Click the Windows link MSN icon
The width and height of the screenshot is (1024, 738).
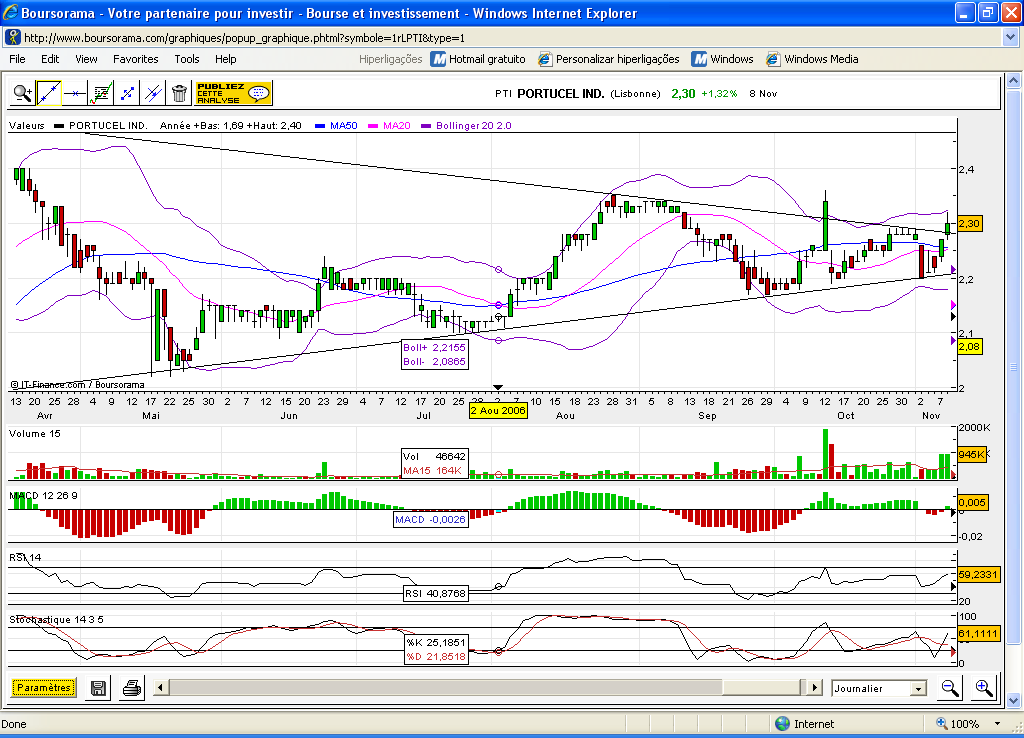[x=699, y=59]
